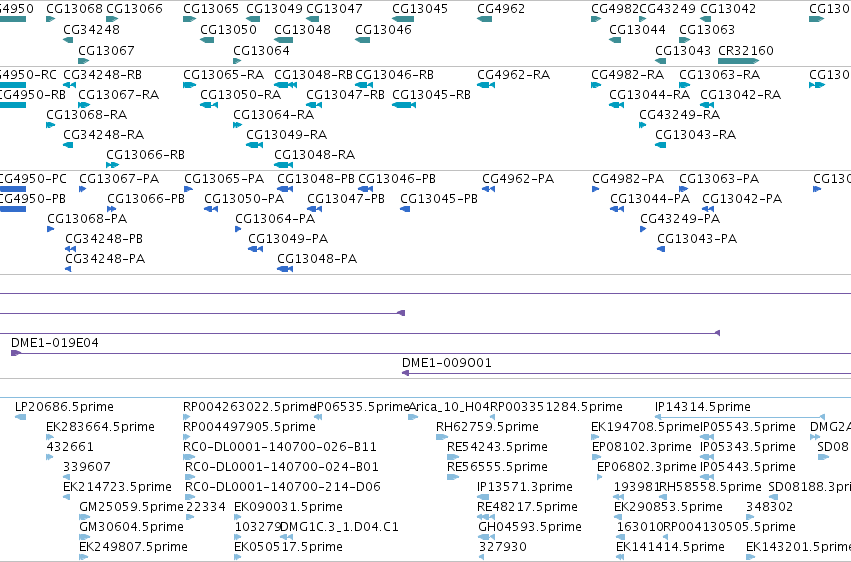This screenshot has height=562, width=851.
Task: Click the CG13067-RA transcript label
Action: (118, 95)
